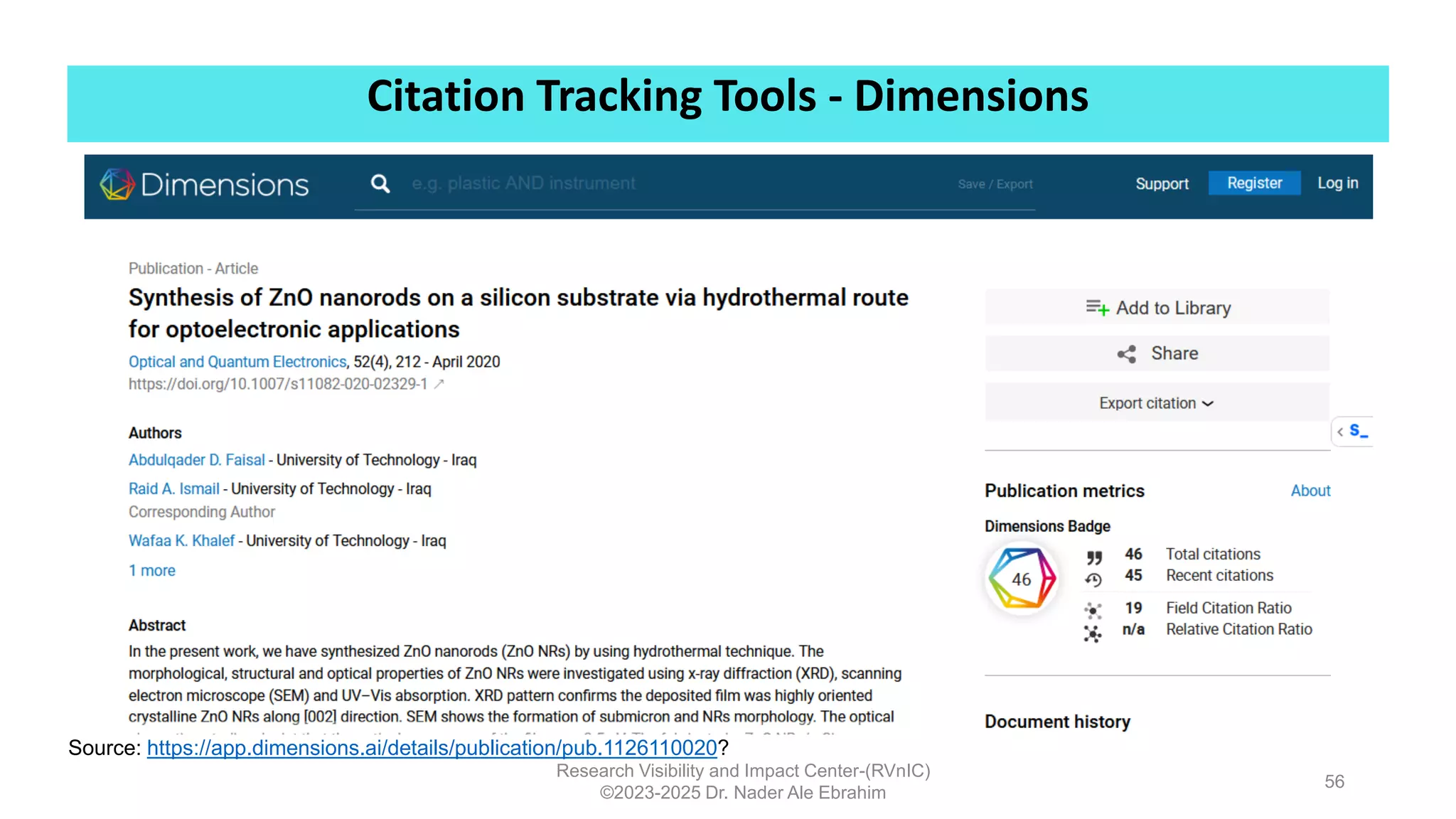1456x819 pixels.
Task: Click the Dimensions logo icon
Action: (x=117, y=185)
